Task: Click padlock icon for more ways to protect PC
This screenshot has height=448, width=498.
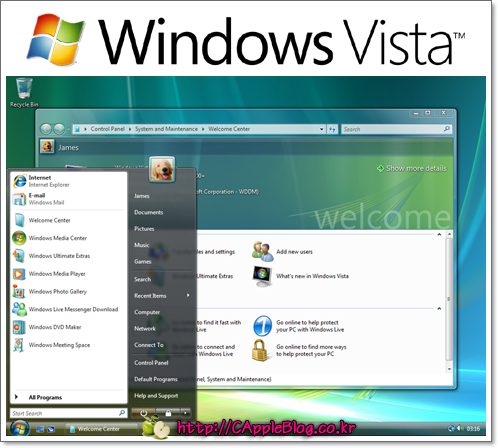Action: point(260,350)
